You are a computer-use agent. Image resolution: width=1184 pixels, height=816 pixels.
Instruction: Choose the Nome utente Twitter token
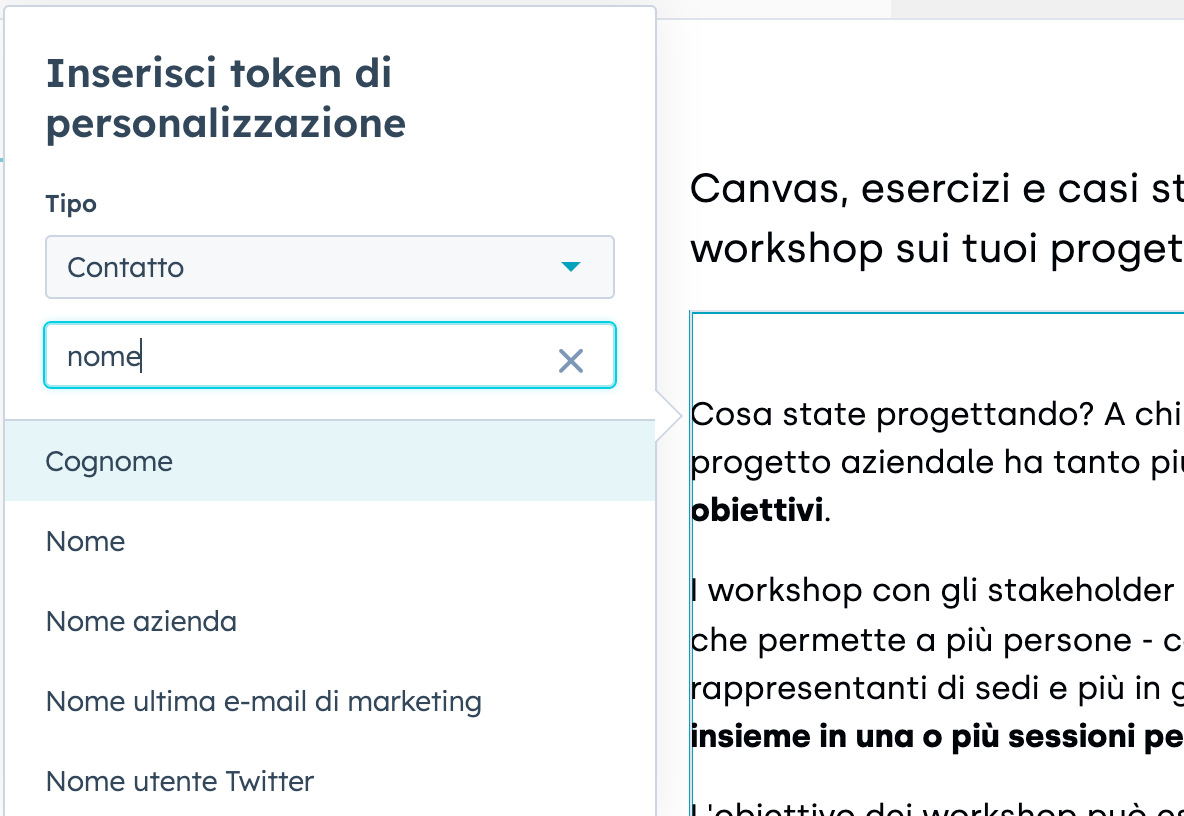pos(179,781)
